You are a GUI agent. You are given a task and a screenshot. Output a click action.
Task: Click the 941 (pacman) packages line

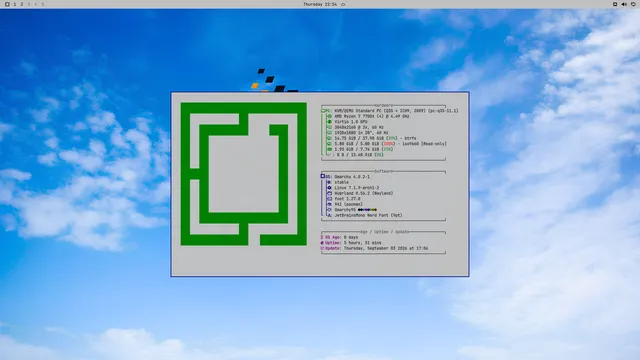pos(348,204)
